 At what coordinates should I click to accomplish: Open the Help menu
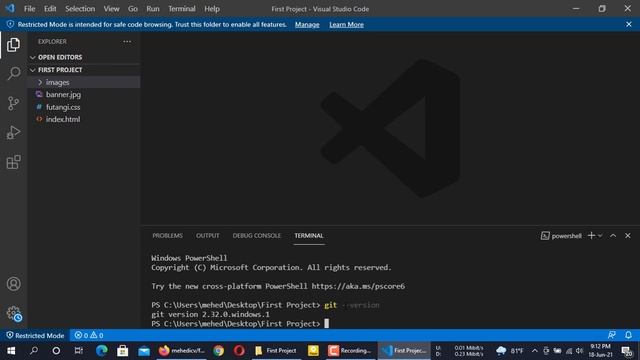coord(212,9)
